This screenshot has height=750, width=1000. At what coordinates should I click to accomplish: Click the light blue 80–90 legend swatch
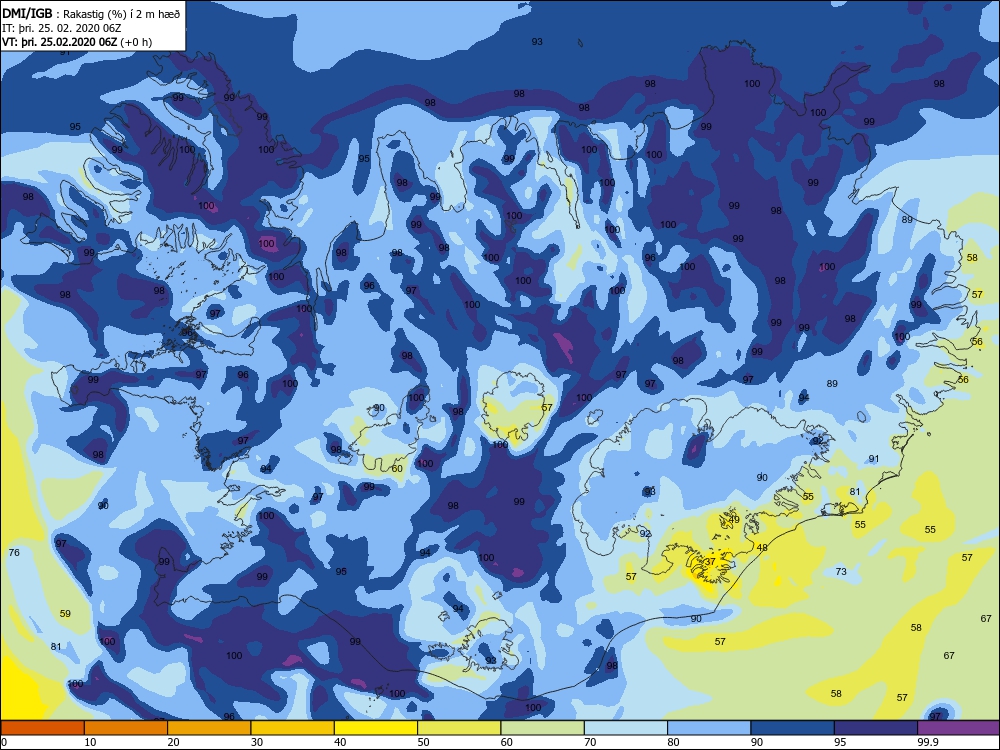pyautogui.click(x=709, y=728)
